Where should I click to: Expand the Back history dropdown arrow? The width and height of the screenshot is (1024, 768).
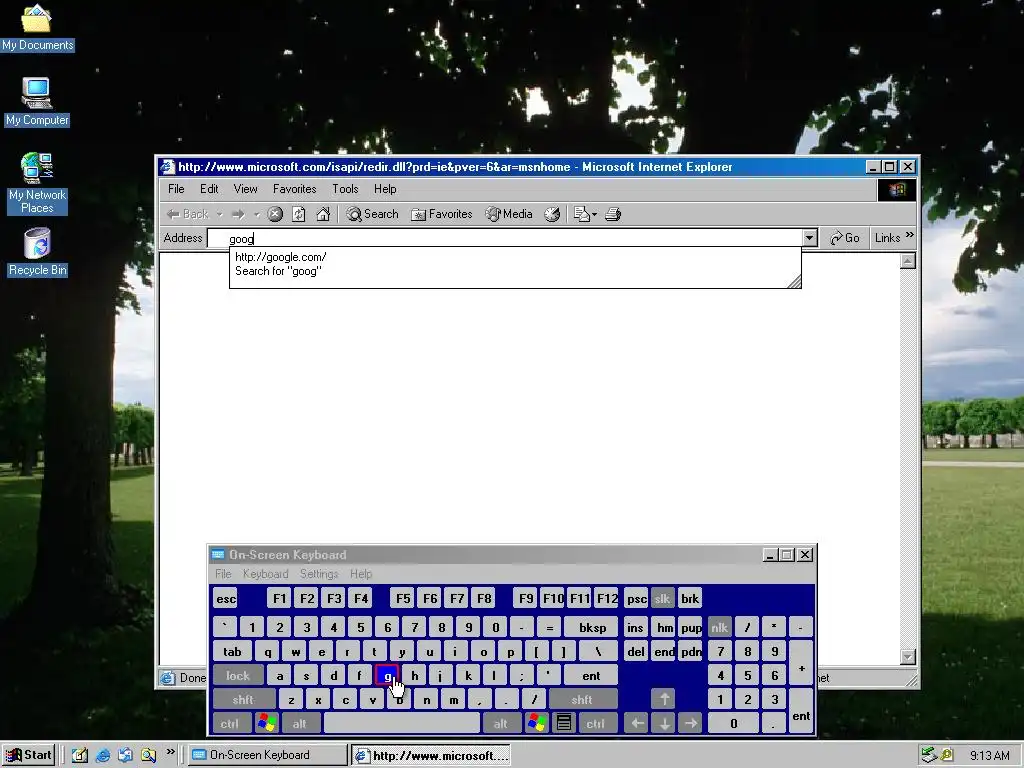(x=219, y=214)
